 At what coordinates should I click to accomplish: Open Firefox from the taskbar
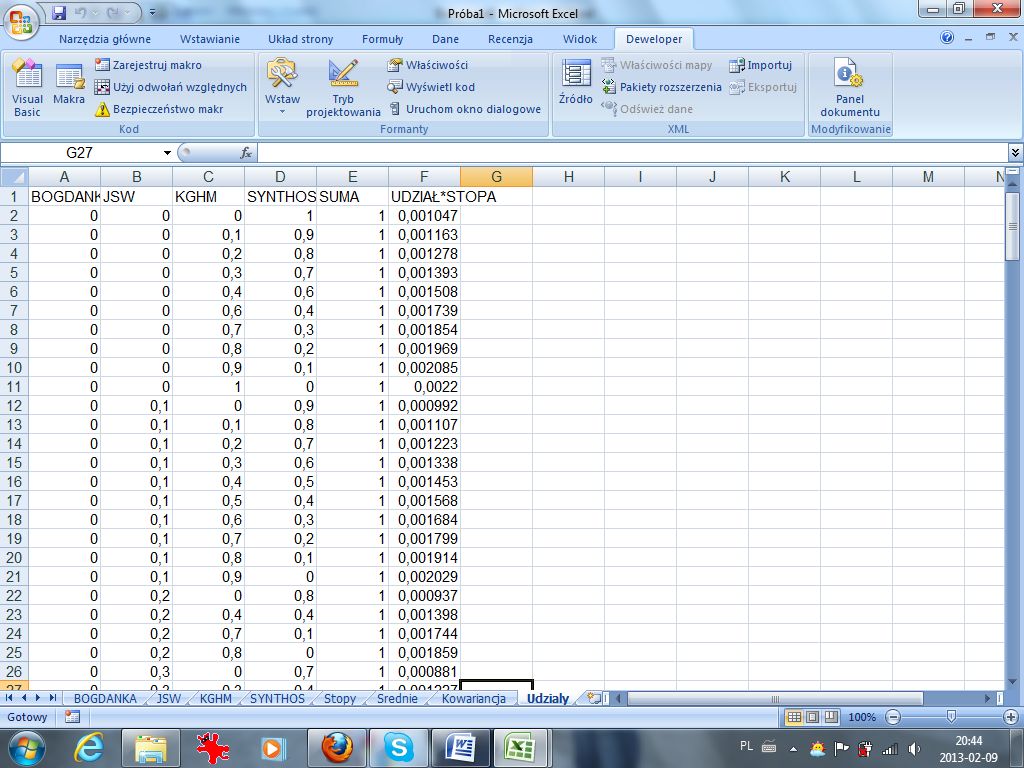[x=338, y=748]
